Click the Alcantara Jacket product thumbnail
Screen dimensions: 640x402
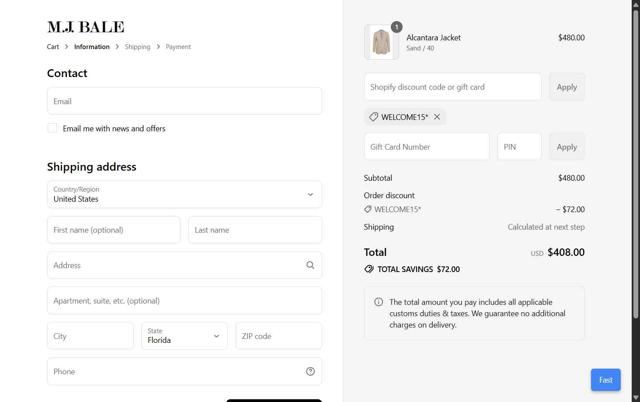(x=381, y=42)
